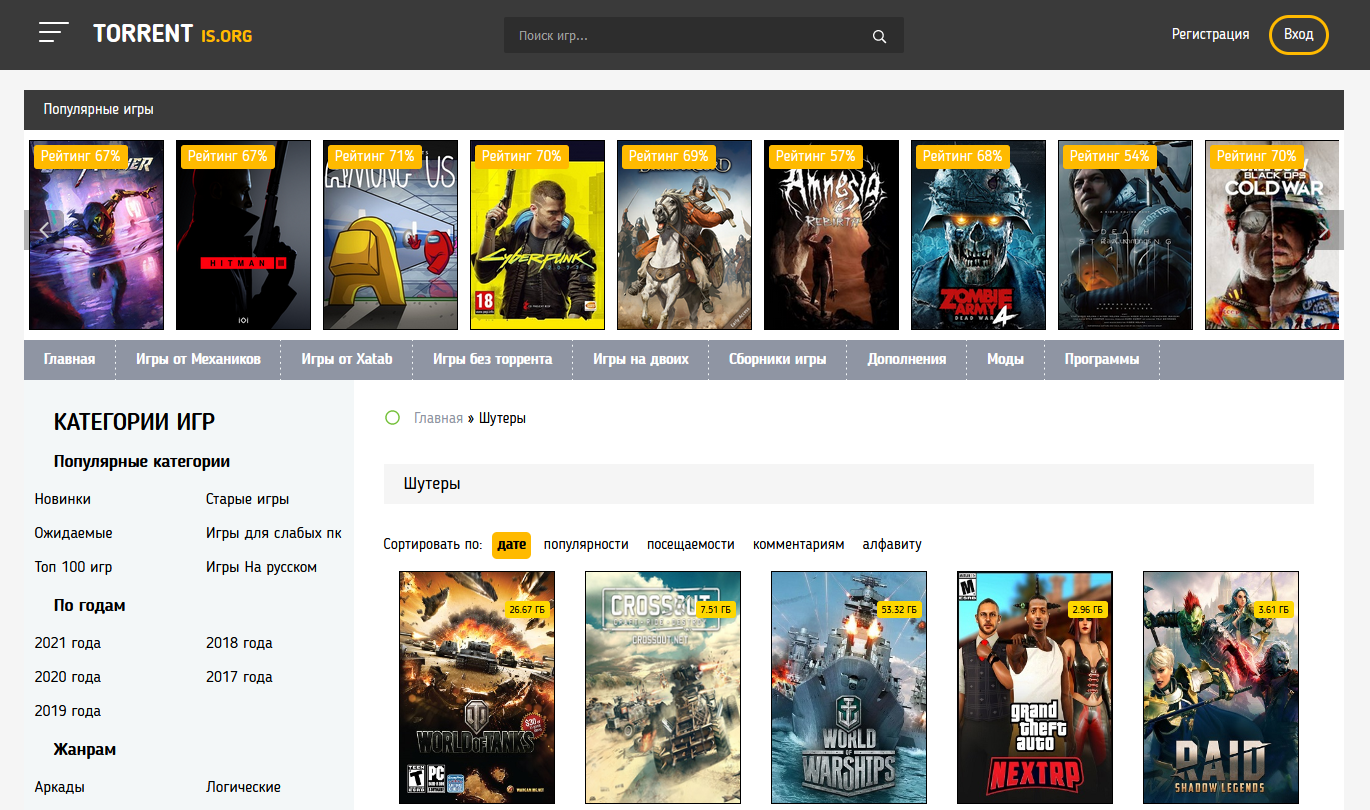The width and height of the screenshot is (1370, 810).
Task: Sort games by алфавиту
Action: pos(892,544)
